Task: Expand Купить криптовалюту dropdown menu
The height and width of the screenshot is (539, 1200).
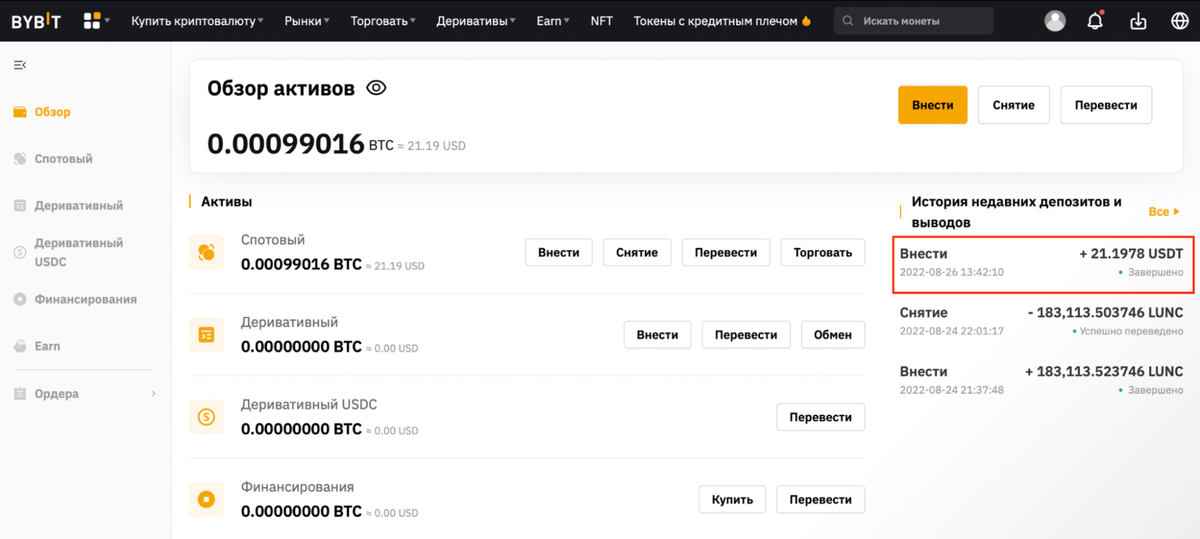Action: pos(198,20)
